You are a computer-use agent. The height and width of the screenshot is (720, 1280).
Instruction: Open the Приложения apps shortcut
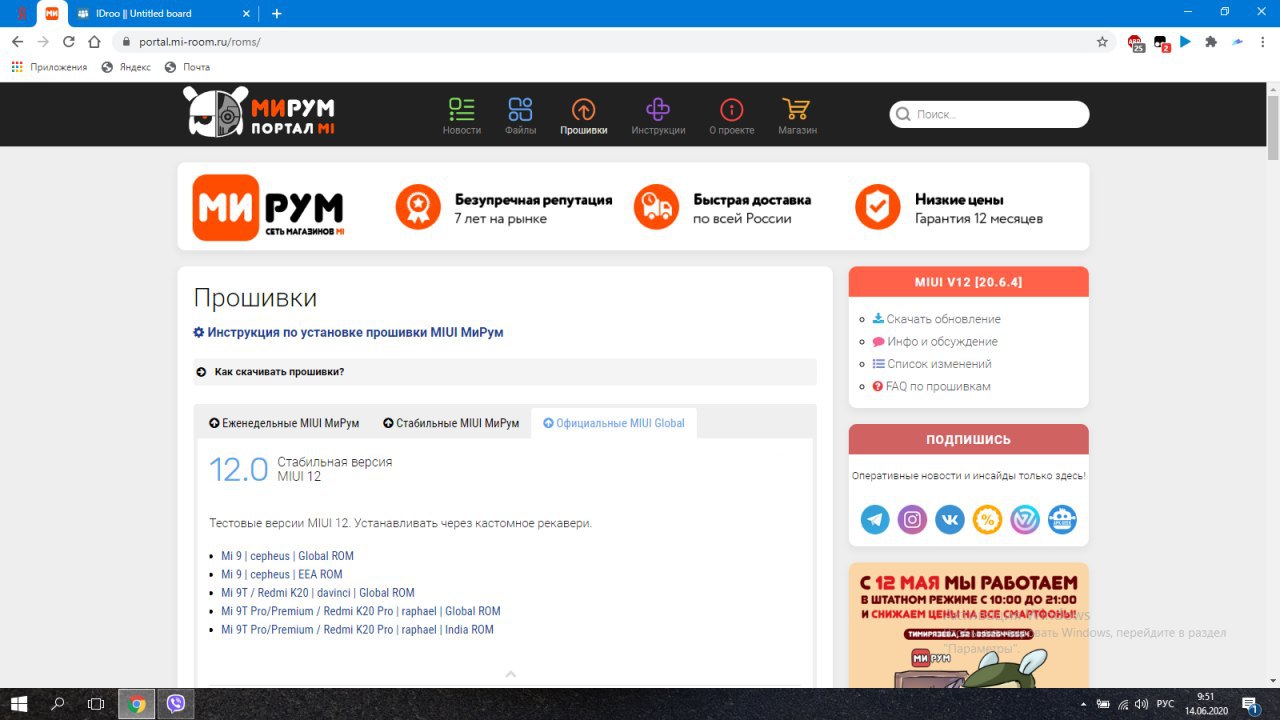pos(49,67)
